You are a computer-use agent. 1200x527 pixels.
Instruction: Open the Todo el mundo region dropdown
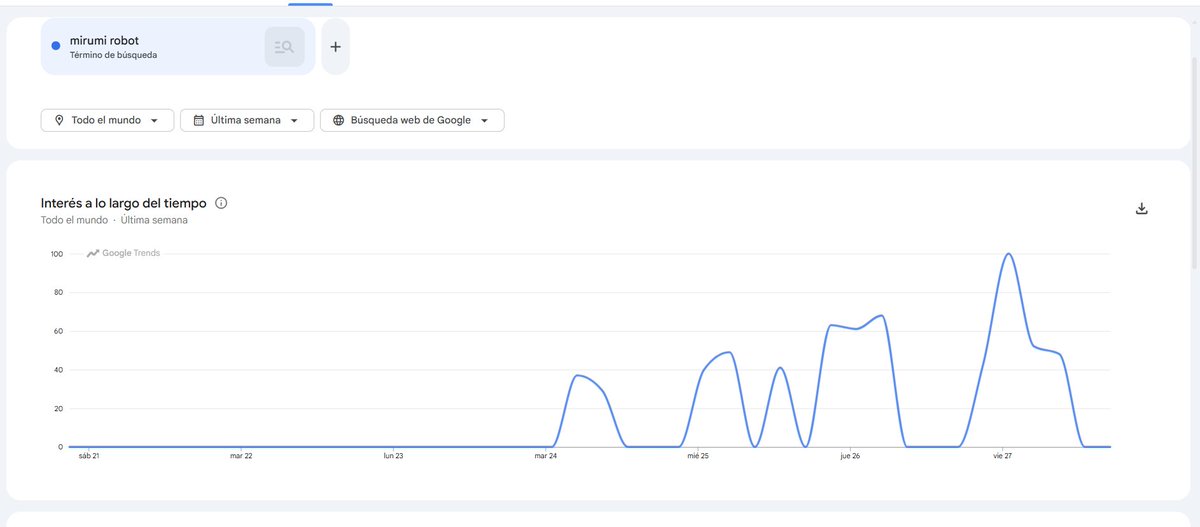point(107,120)
